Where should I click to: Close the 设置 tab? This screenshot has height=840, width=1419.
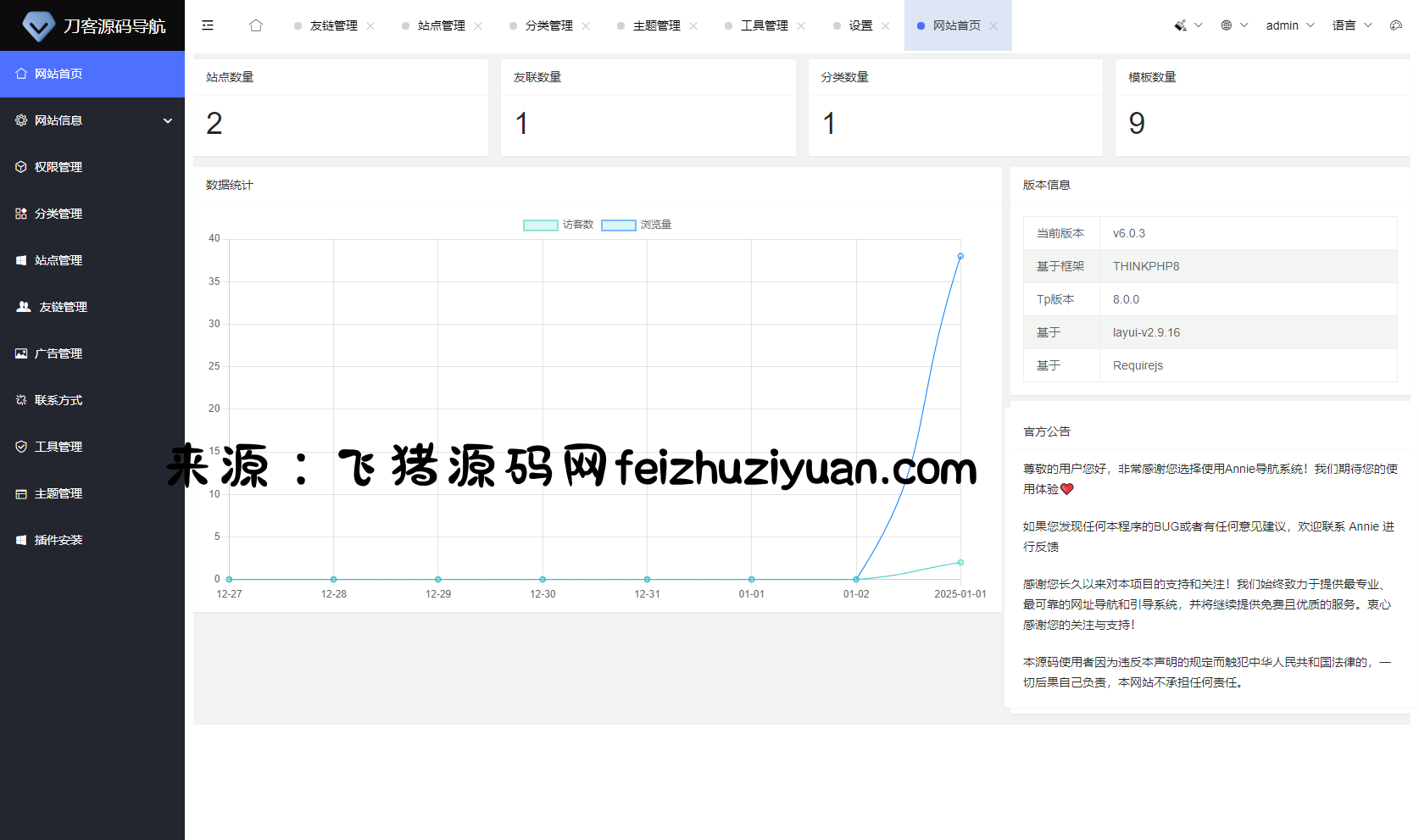coord(886,26)
